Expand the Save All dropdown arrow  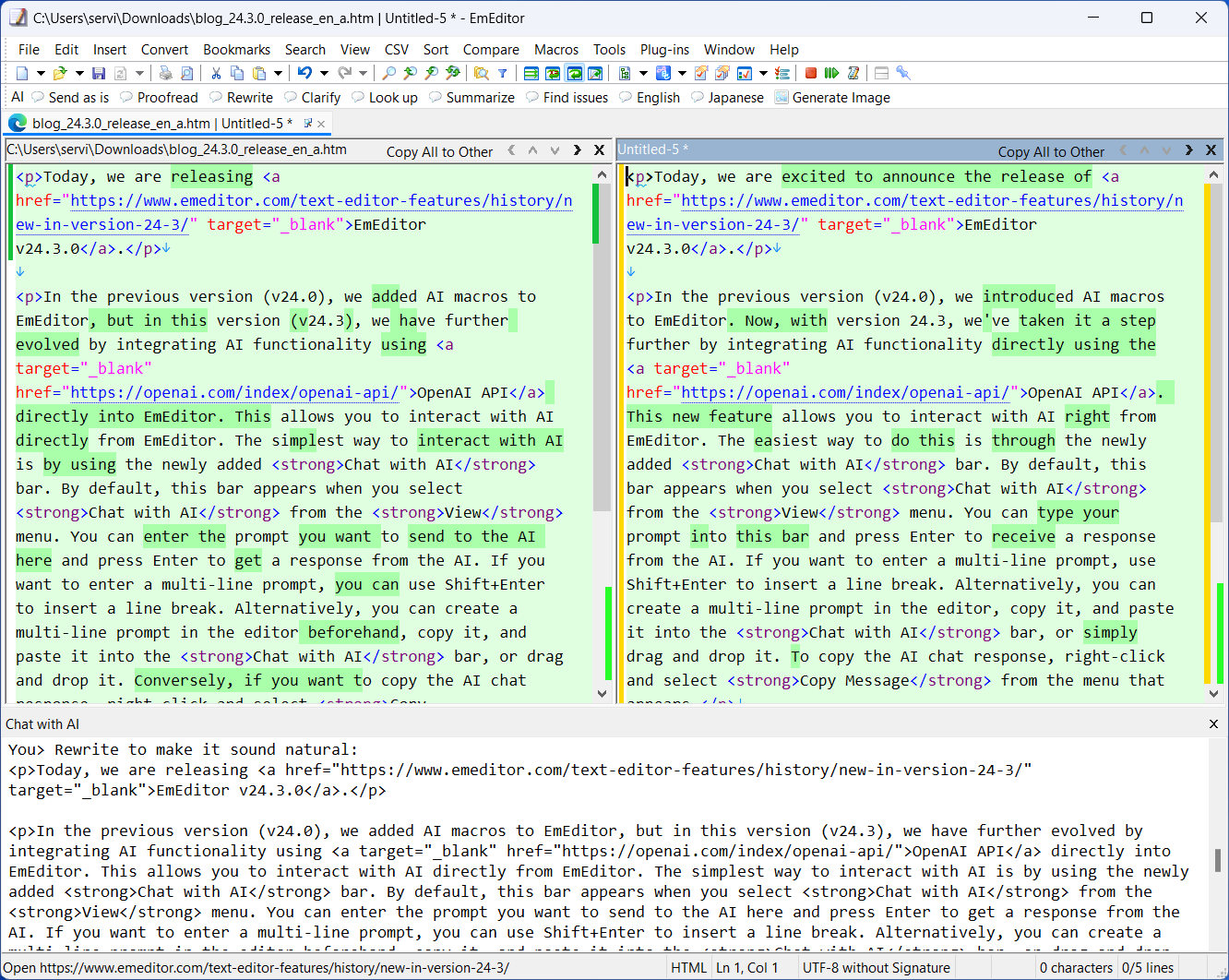coord(139,73)
